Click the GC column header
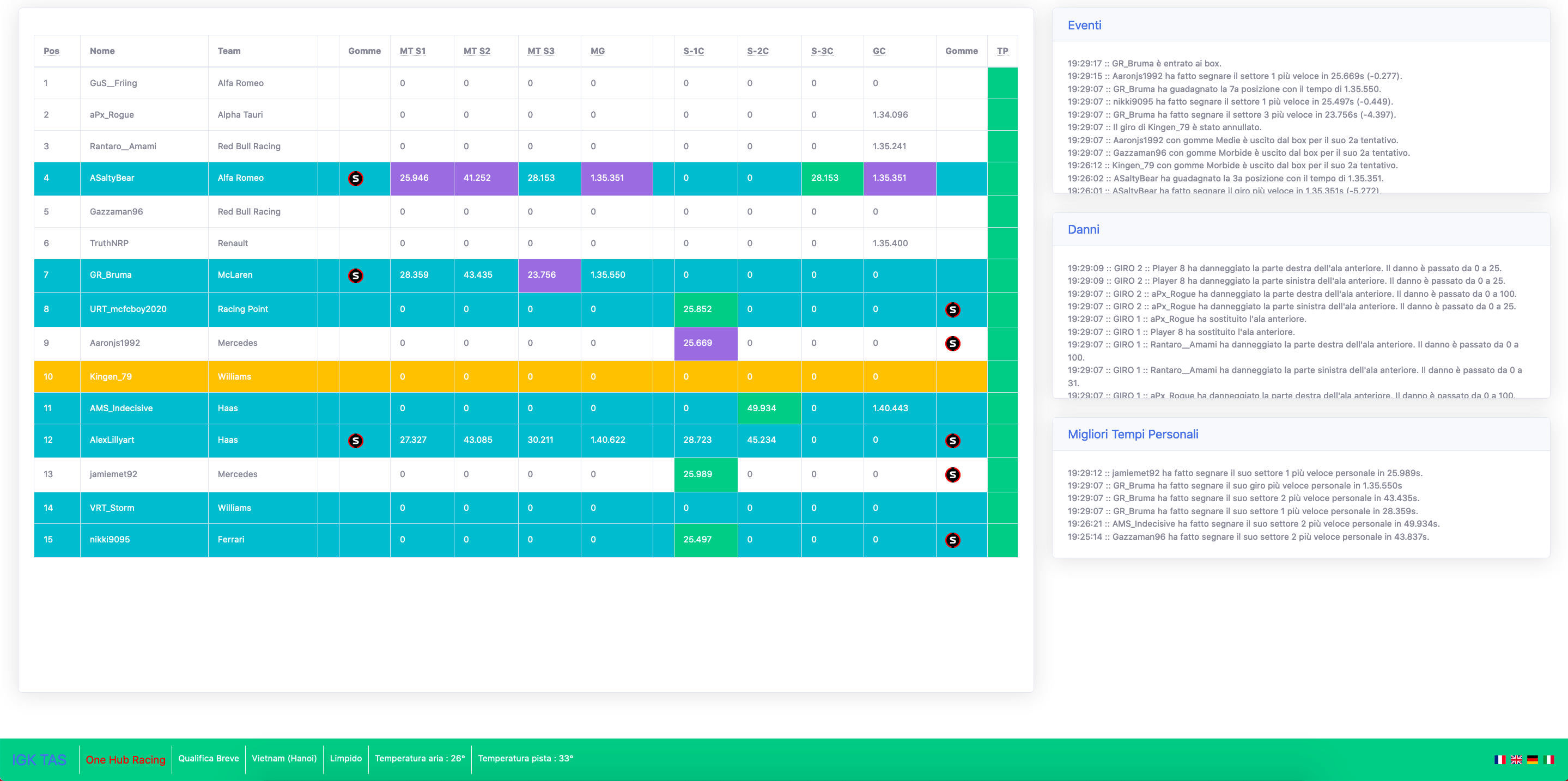1568x781 pixels. tap(879, 51)
